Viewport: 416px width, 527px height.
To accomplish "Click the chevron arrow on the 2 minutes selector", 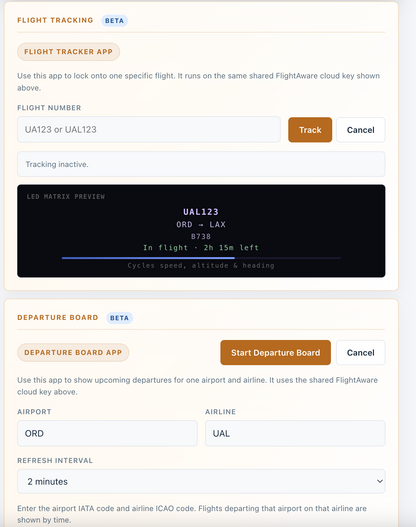I will pos(380,481).
